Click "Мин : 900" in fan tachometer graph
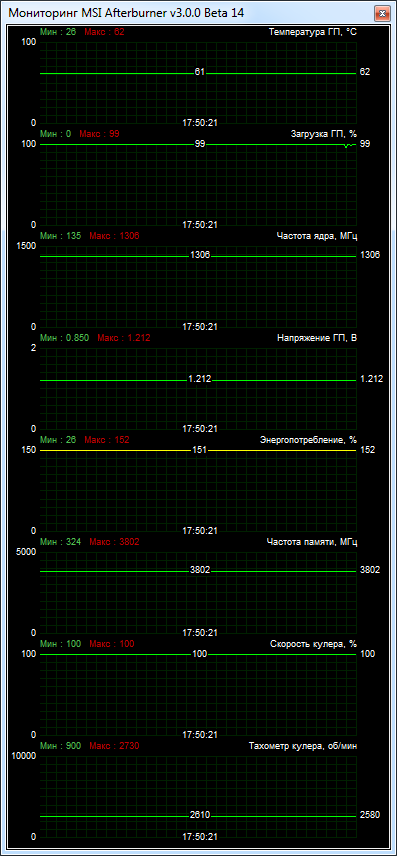 click(61, 746)
